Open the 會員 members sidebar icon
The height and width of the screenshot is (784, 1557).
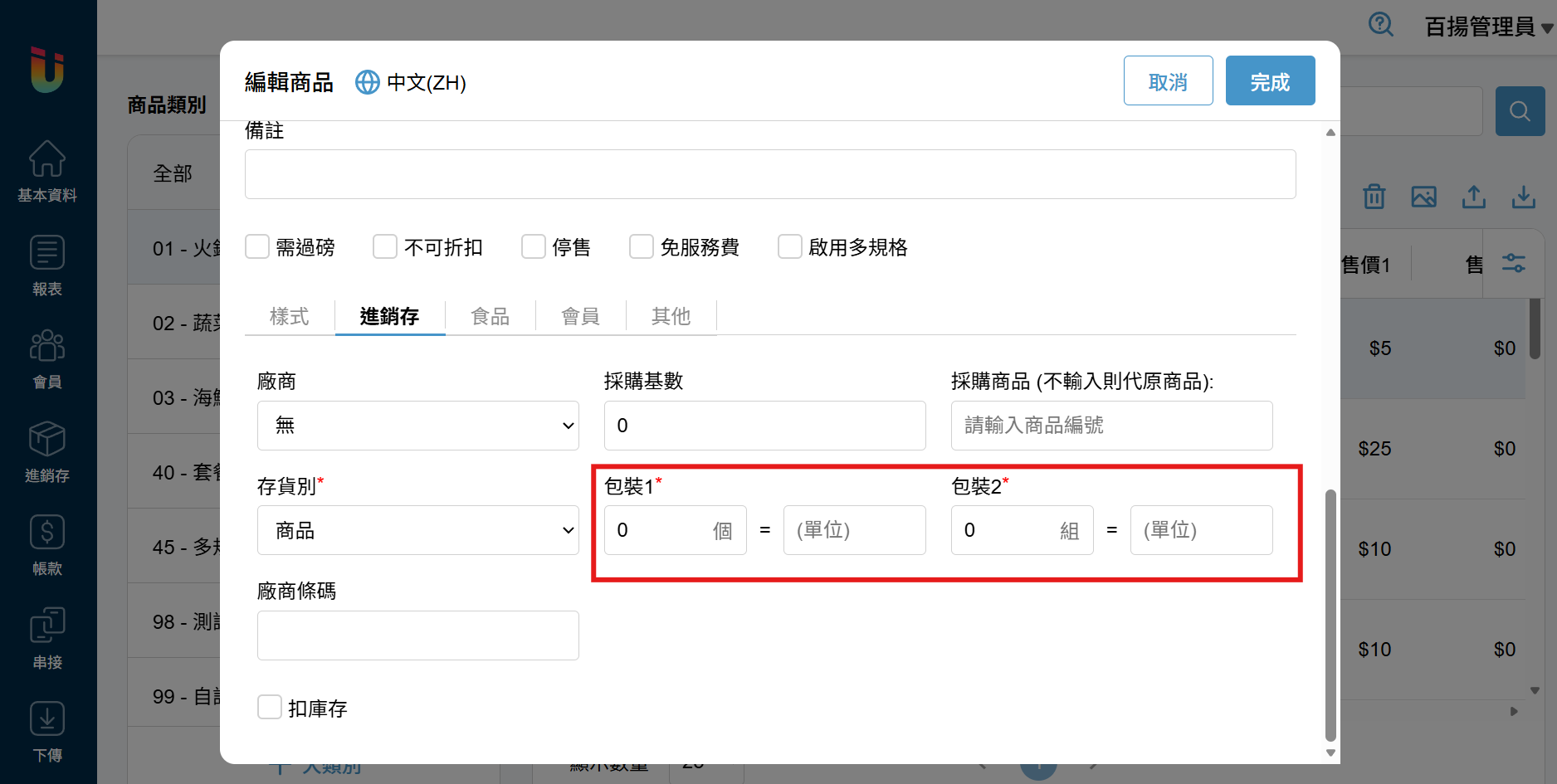(x=47, y=346)
